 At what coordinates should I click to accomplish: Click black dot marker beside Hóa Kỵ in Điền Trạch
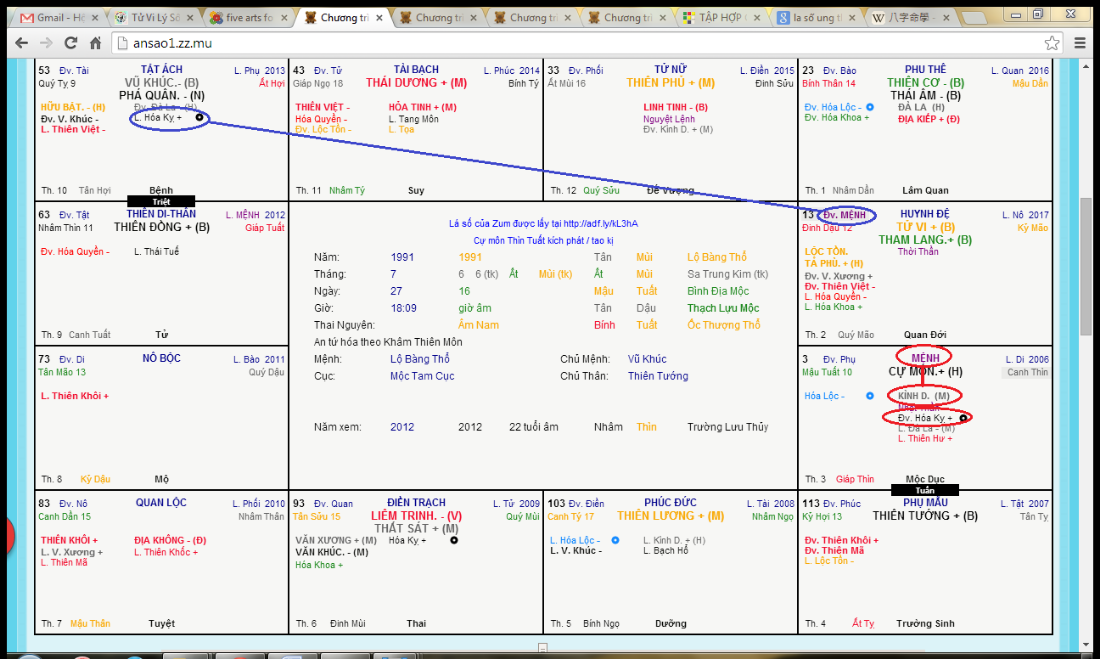coord(454,540)
